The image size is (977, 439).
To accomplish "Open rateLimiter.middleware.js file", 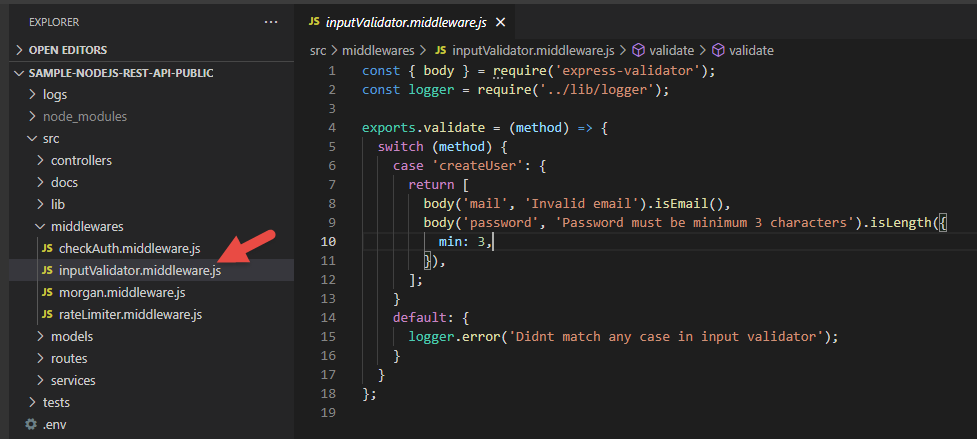I will click(x=151, y=314).
